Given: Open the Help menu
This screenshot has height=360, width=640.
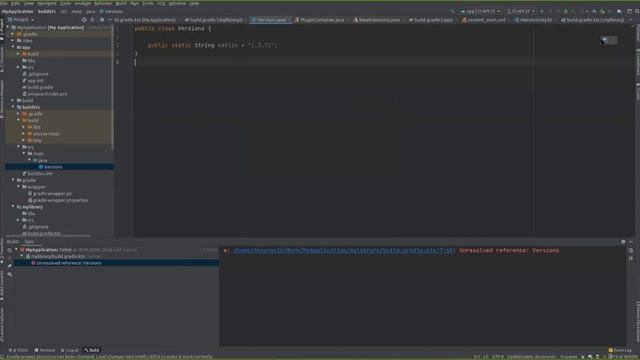Looking at the screenshot, I should [x=194, y=3].
